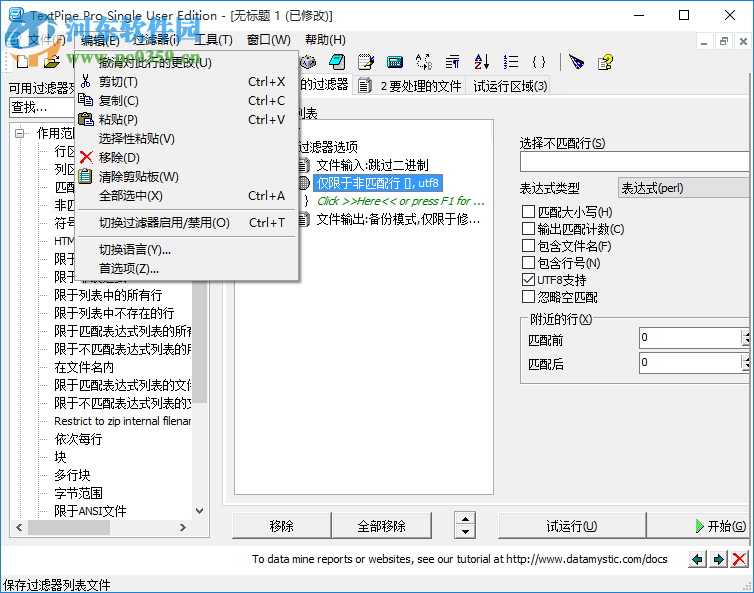Click the curly braces toolbar icon
This screenshot has width=754, height=593.
(x=539, y=62)
